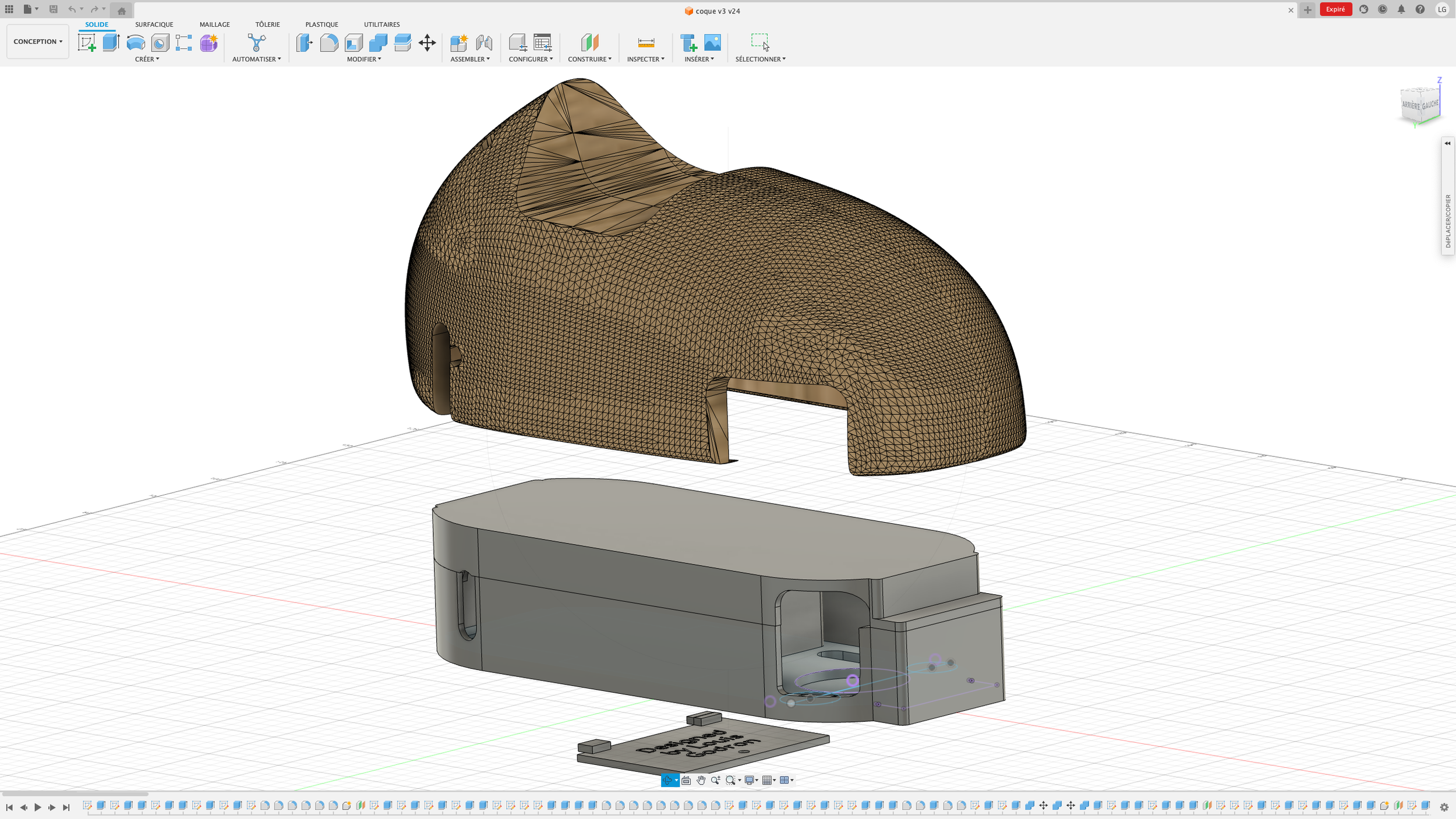
Task: Click the Measure tool under Inspecter
Action: (x=646, y=42)
